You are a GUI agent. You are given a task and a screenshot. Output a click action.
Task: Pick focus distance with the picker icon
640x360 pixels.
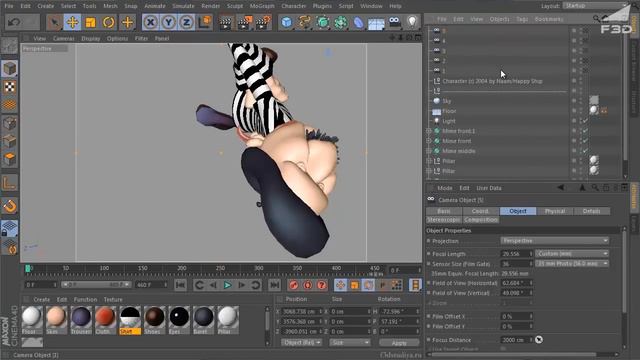pyautogui.click(x=539, y=340)
